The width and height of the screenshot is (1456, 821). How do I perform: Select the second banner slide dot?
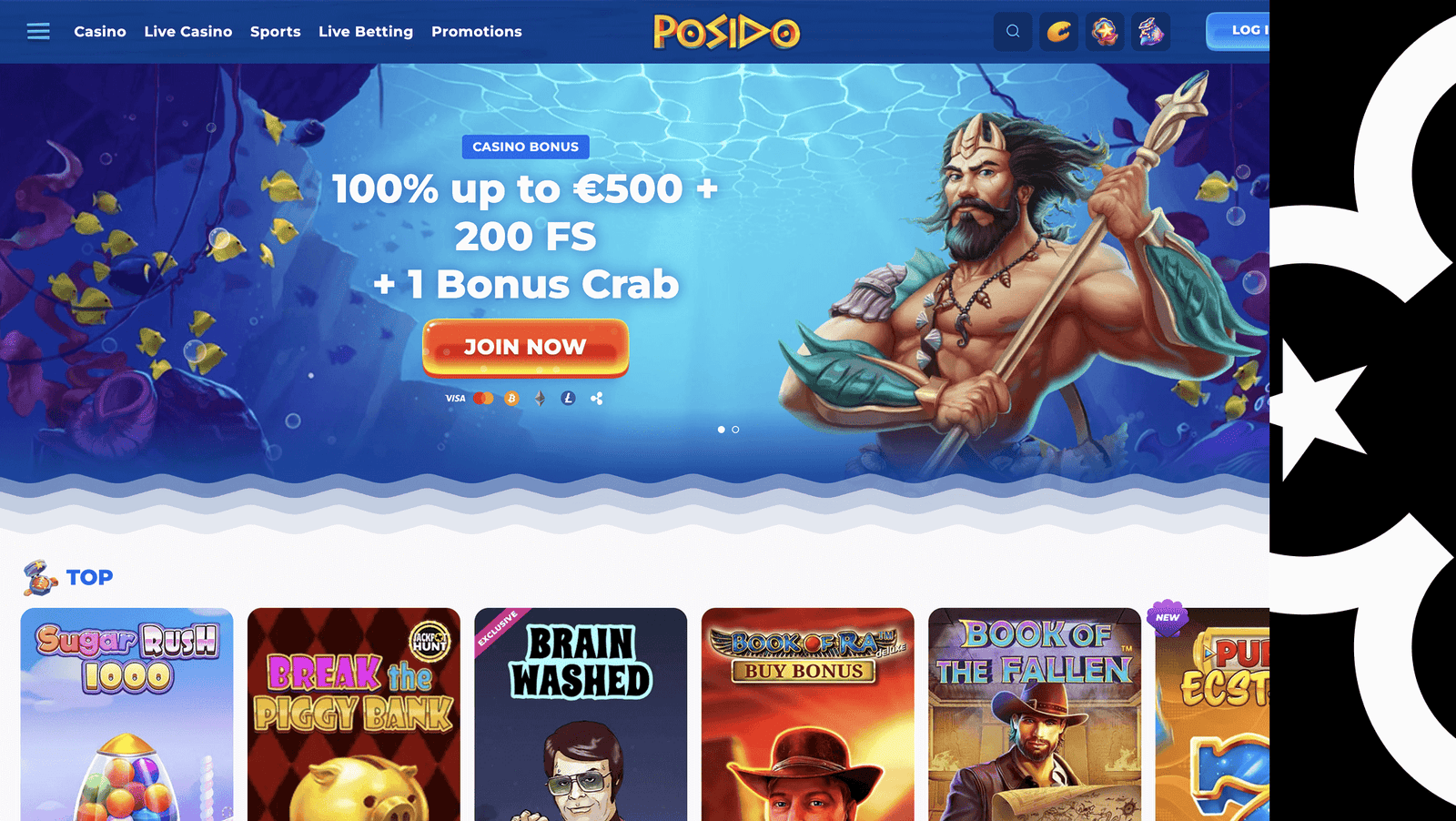point(735,430)
